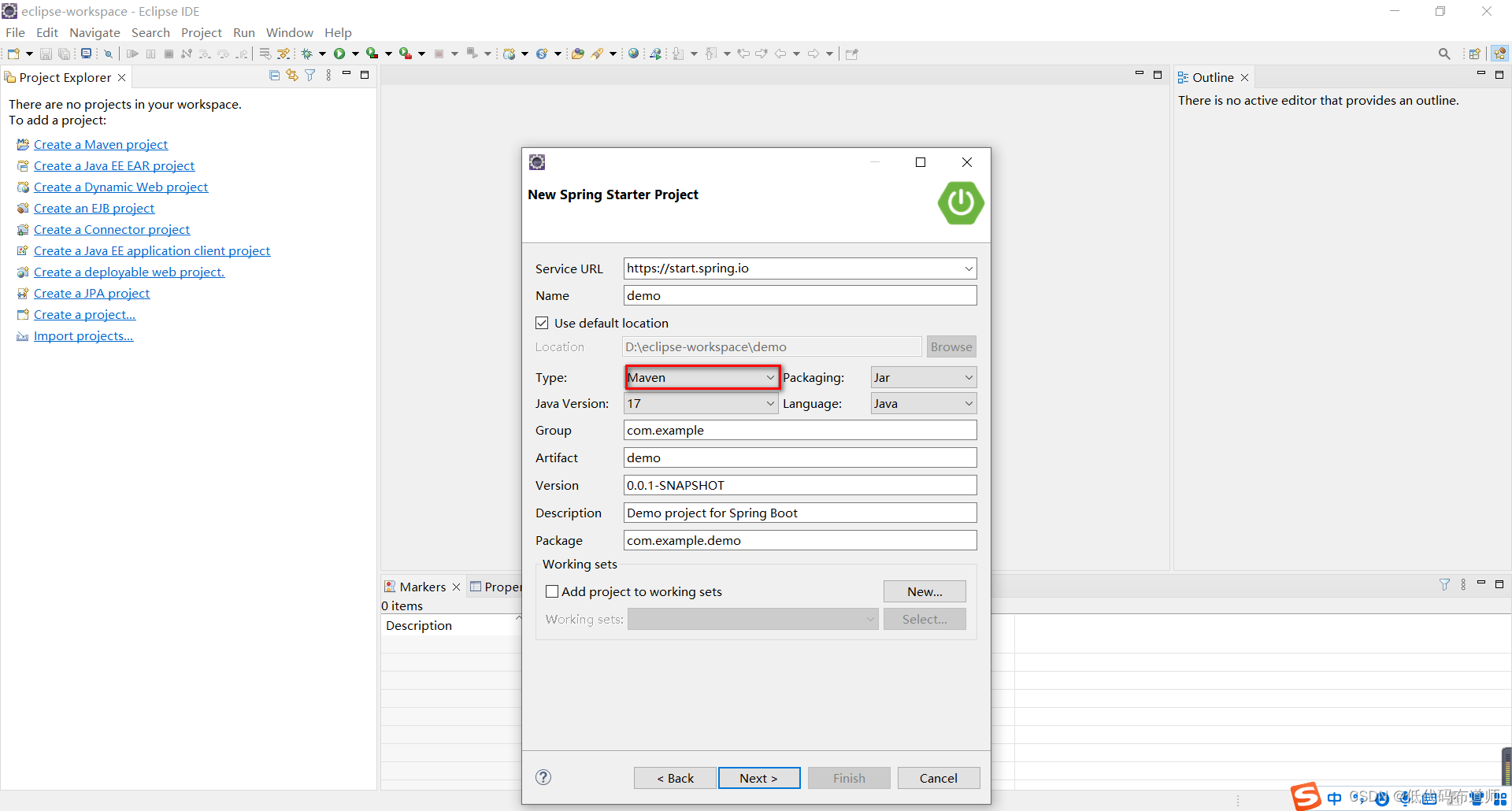This screenshot has width=1512, height=811.
Task: Click the Back navigation arrow icon
Action: tap(780, 54)
